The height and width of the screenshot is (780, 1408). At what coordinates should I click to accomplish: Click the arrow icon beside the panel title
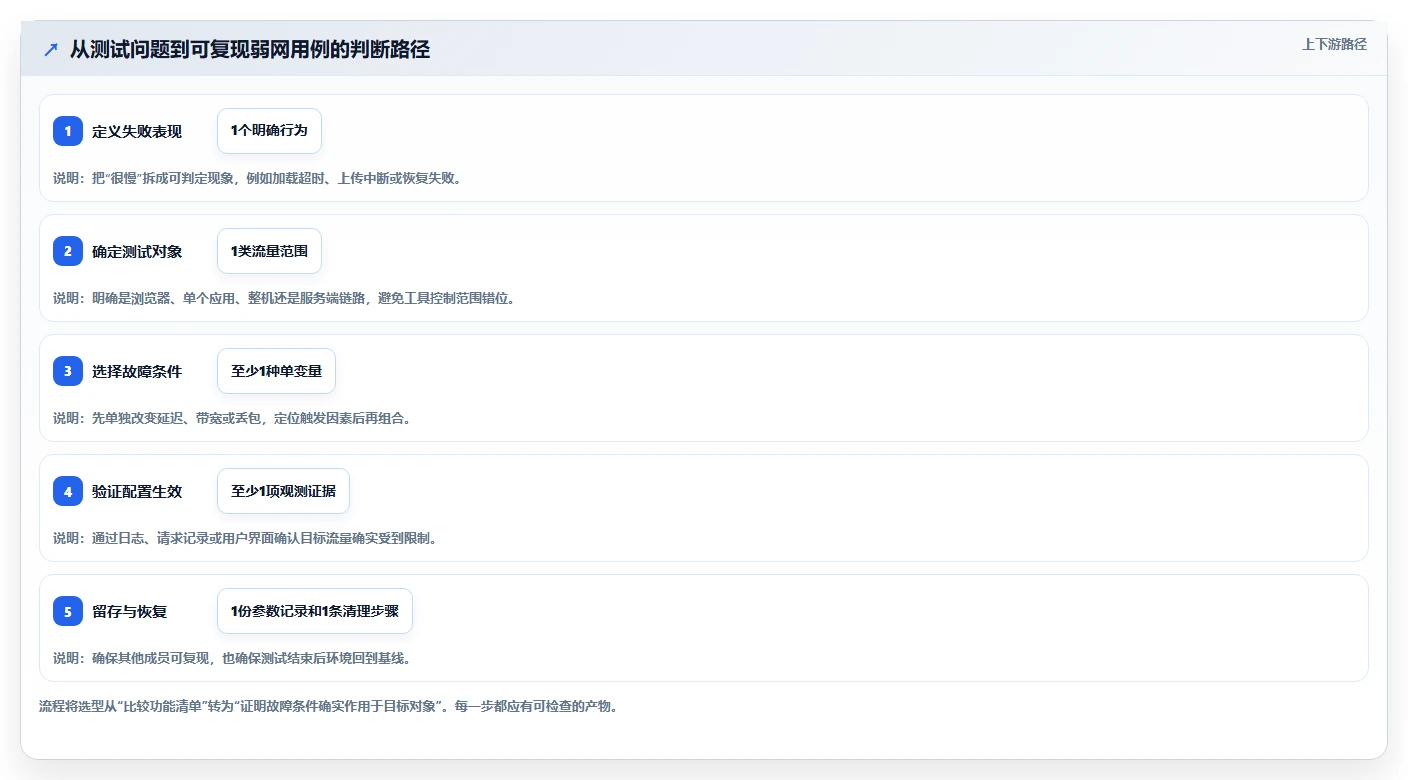[51, 49]
